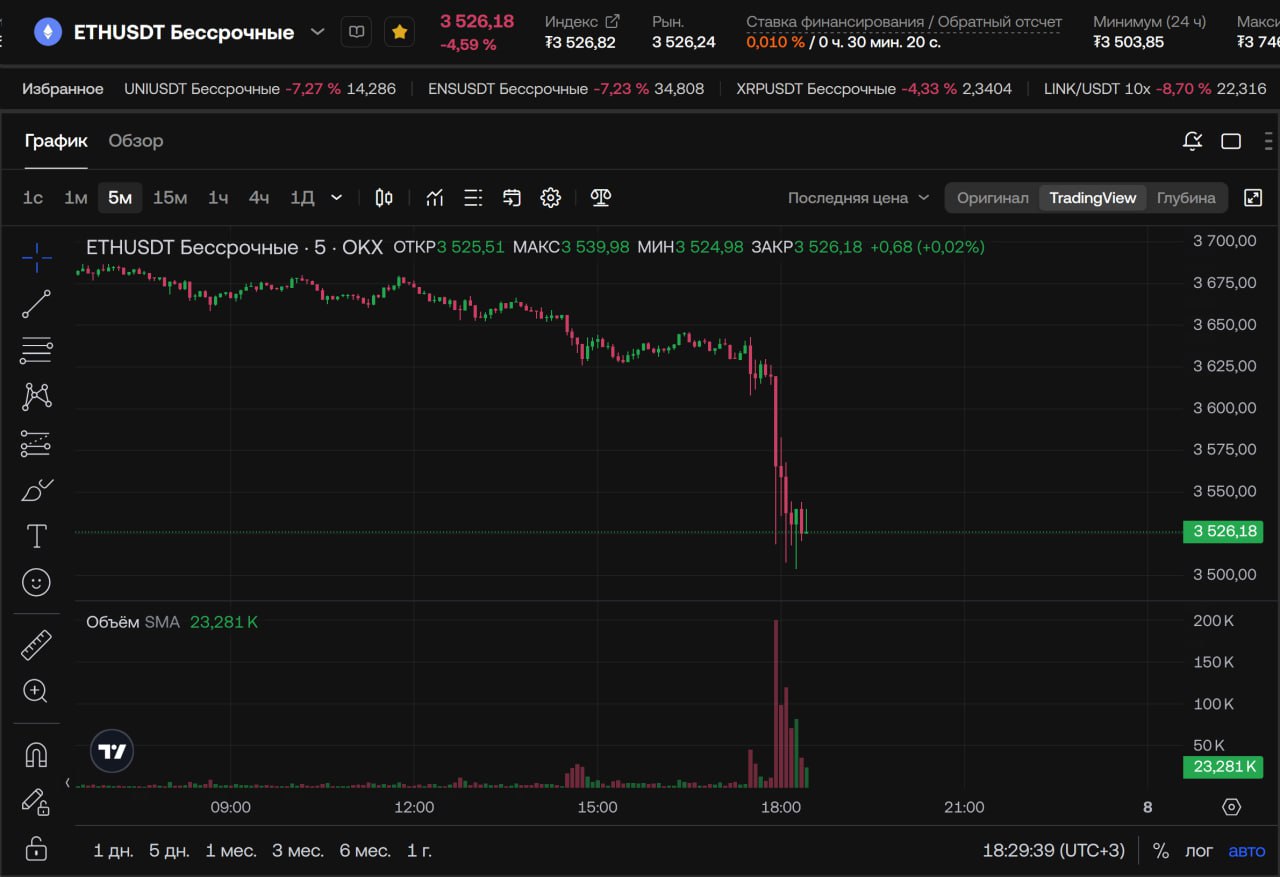This screenshot has width=1280, height=877.
Task: Expand the ETHUSDT pair selector chevron
Action: (x=318, y=32)
